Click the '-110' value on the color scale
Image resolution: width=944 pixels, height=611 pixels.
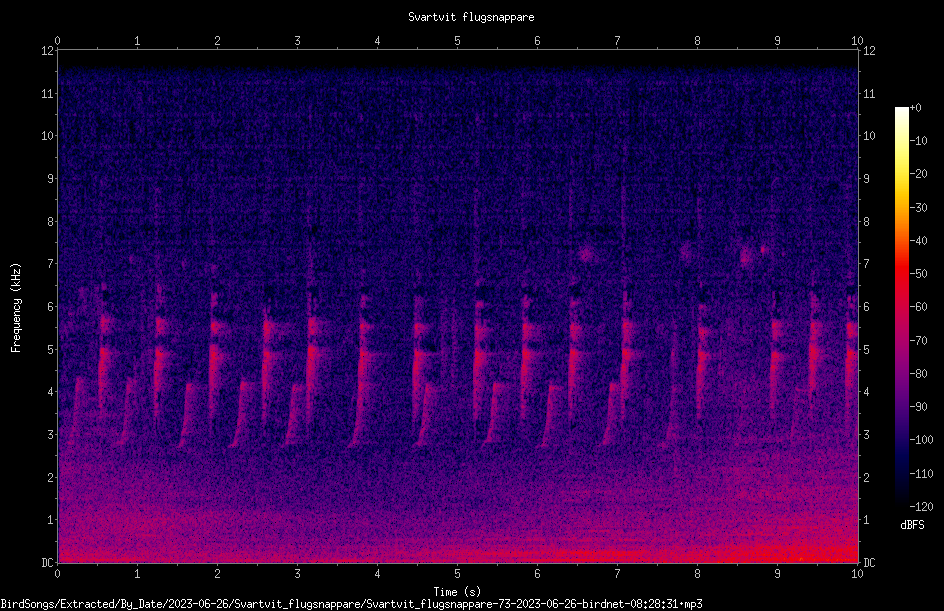click(x=921, y=474)
